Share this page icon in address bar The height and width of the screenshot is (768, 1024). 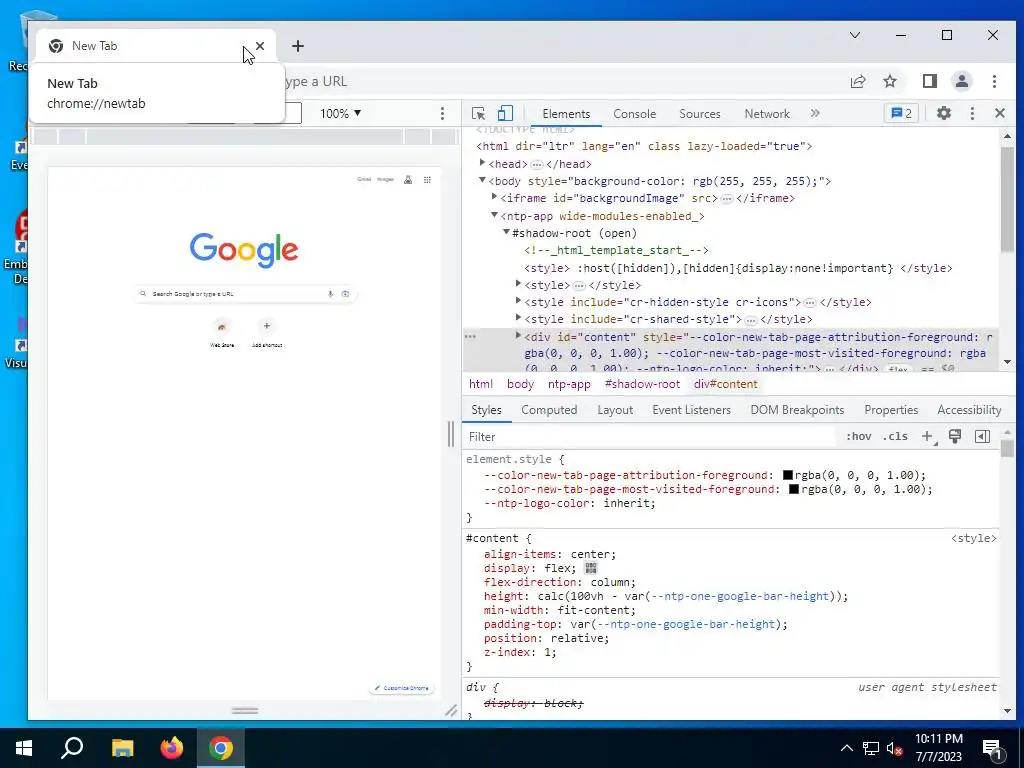click(x=858, y=81)
